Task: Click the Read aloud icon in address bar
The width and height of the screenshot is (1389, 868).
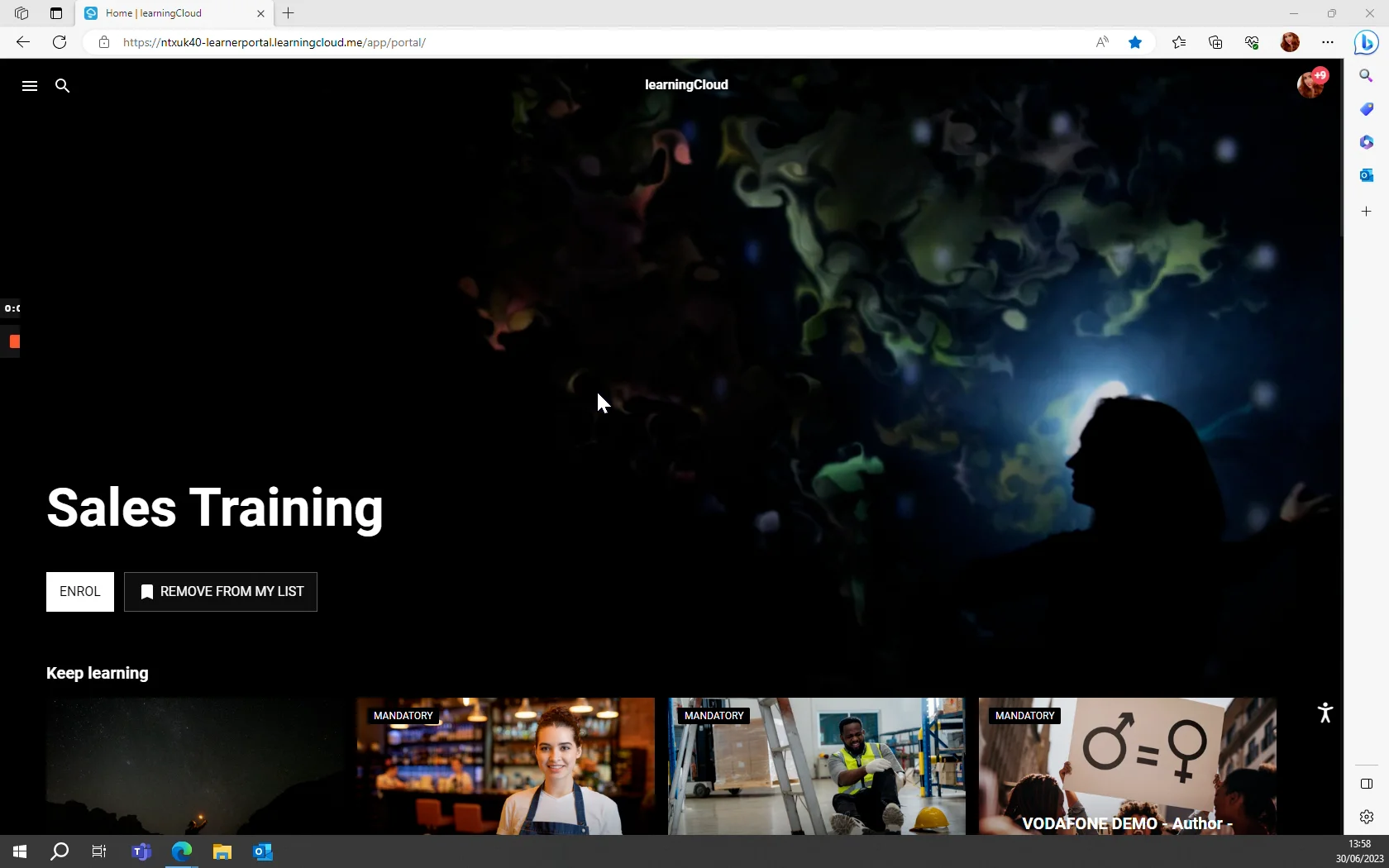Action: pyautogui.click(x=1101, y=42)
